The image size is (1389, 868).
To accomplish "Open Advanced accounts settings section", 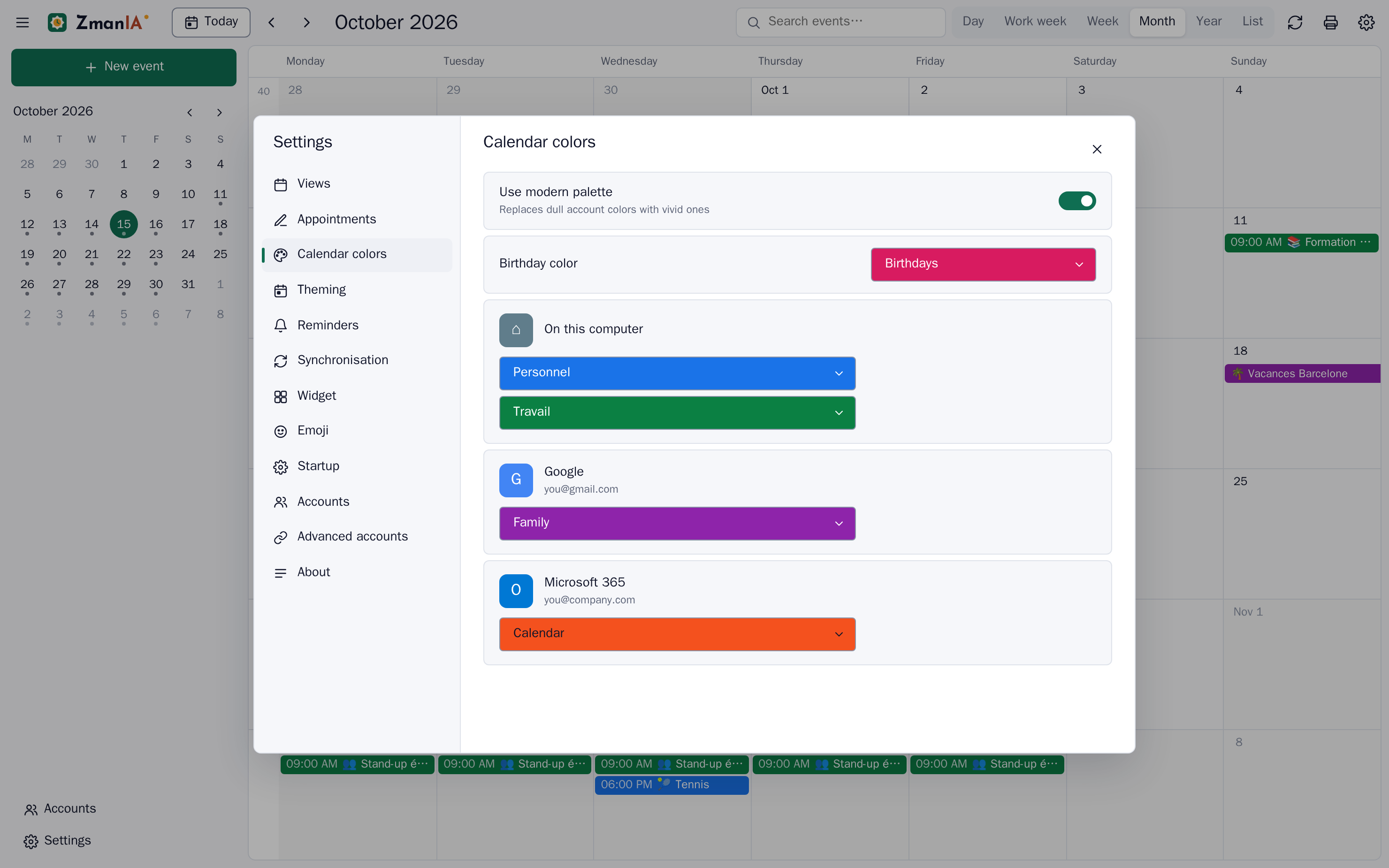I will 357,537.
